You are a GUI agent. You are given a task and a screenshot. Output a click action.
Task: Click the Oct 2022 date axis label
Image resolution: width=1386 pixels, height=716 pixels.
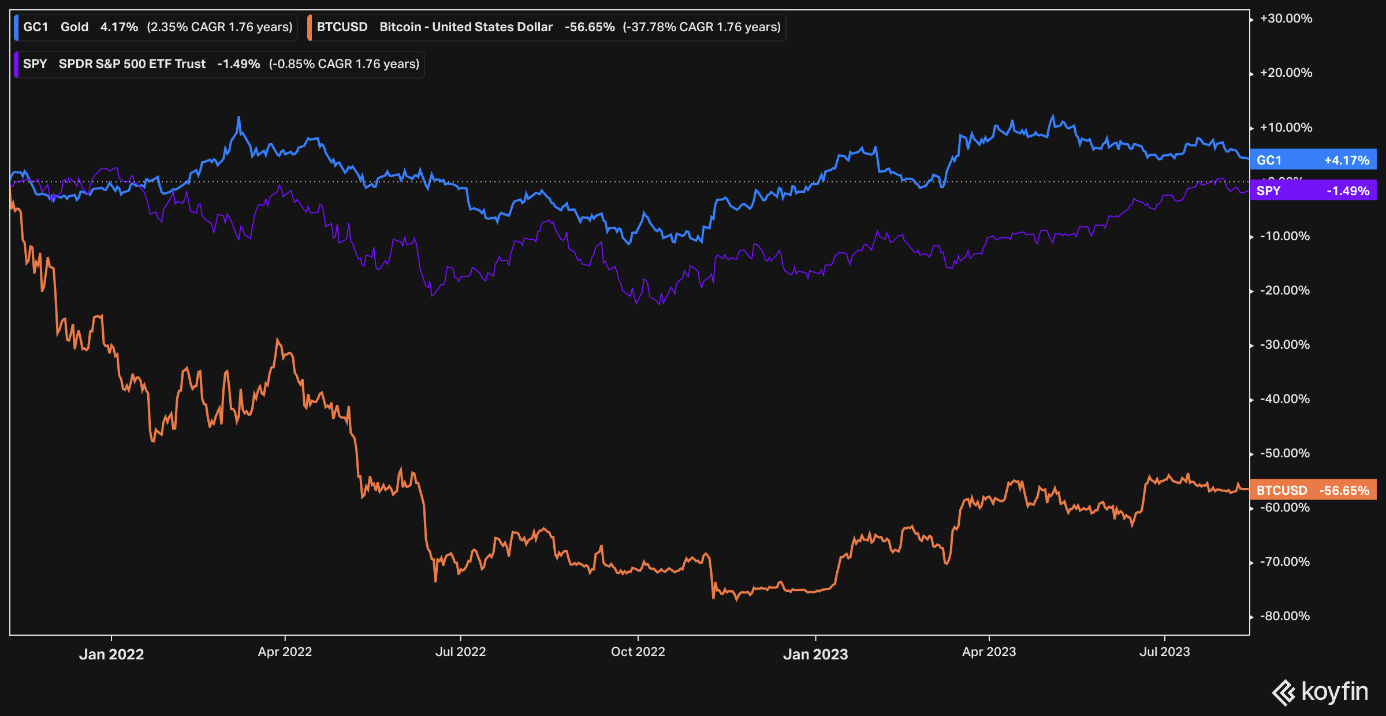(x=637, y=652)
